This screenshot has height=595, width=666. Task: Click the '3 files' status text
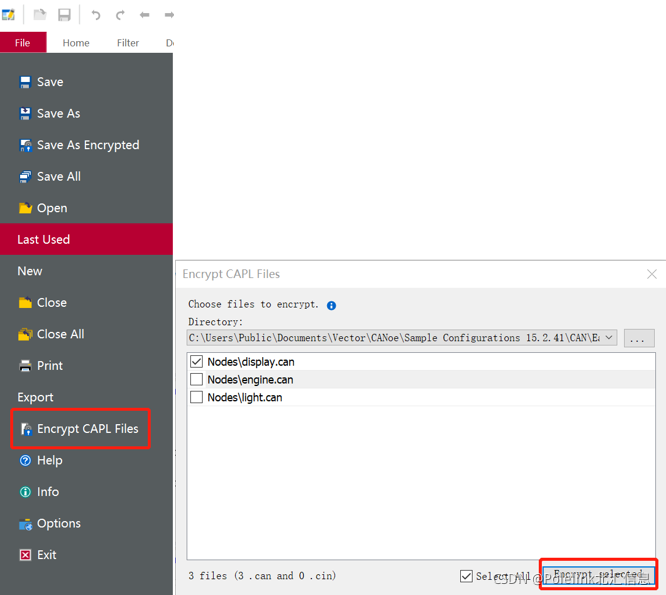[x=262, y=576]
